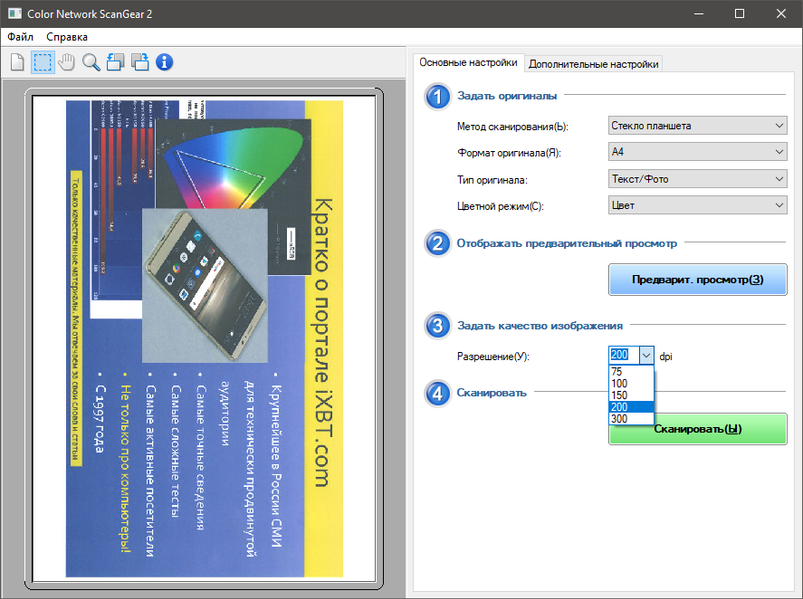Image resolution: width=803 pixels, height=599 pixels.
Task: Expand the Цветной режим dropdown
Action: tap(698, 205)
